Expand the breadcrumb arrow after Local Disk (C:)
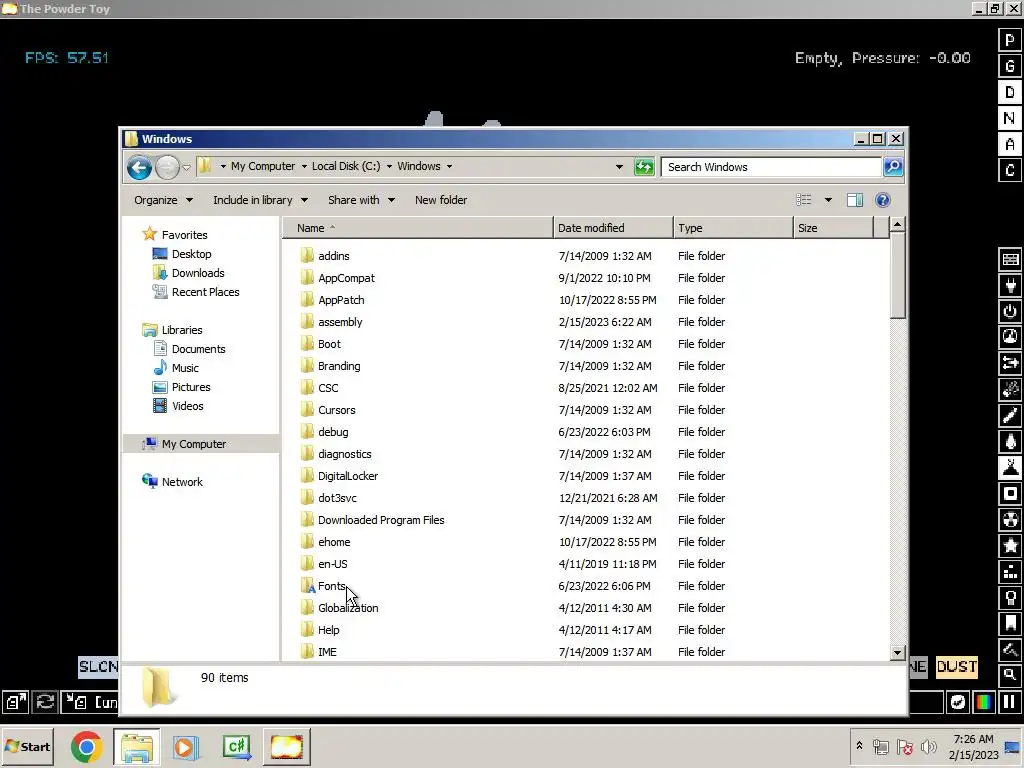The width and height of the screenshot is (1024, 768). (x=389, y=167)
